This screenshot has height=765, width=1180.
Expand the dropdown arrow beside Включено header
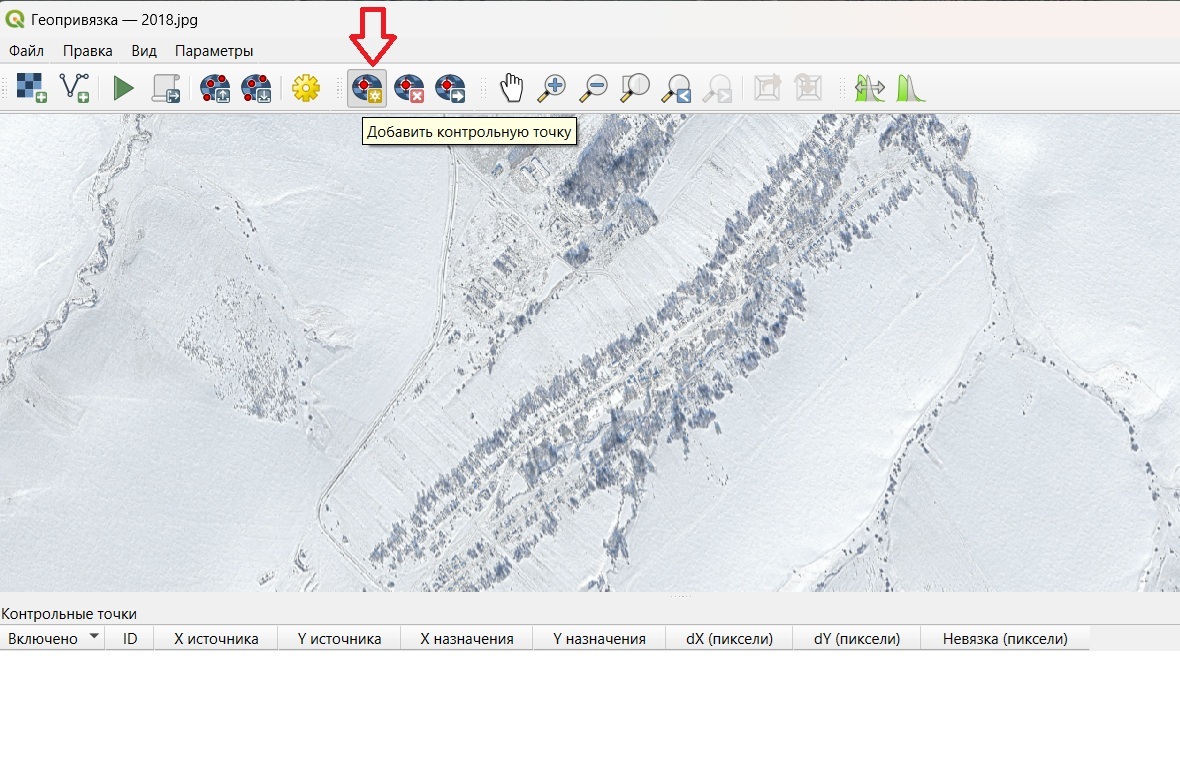94,636
